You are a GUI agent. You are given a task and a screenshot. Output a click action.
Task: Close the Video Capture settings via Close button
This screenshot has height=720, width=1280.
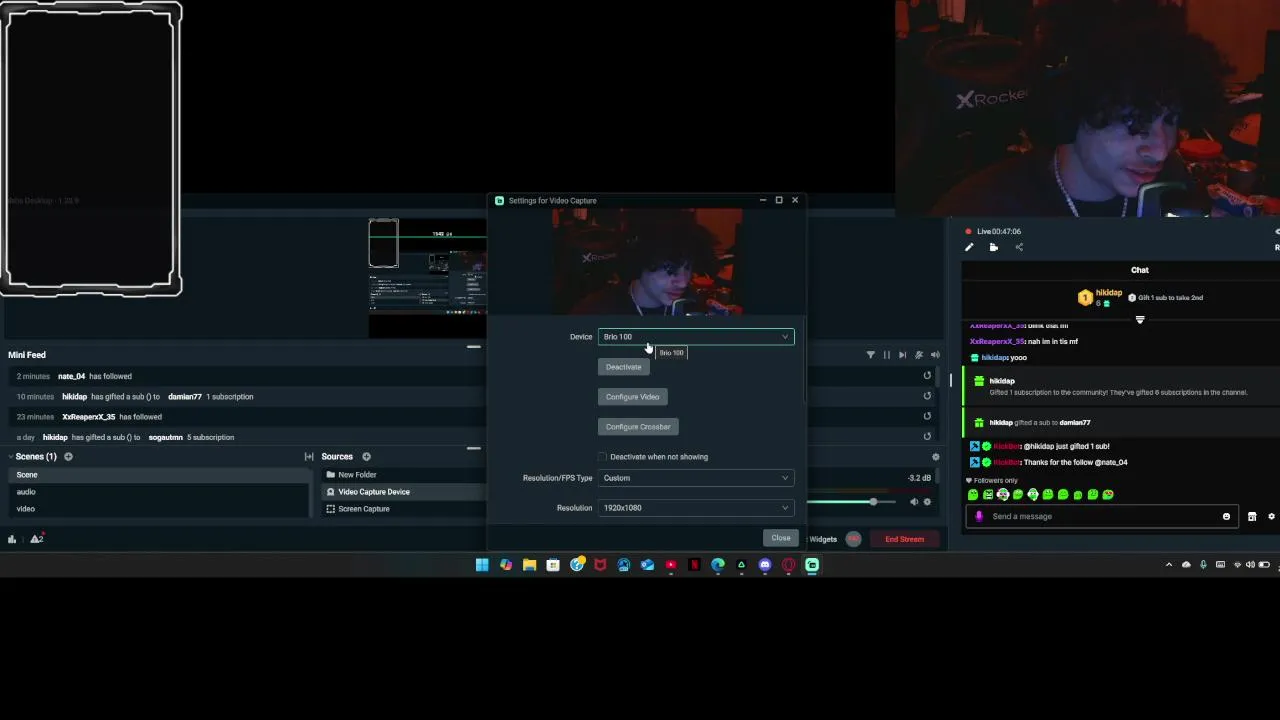781,538
